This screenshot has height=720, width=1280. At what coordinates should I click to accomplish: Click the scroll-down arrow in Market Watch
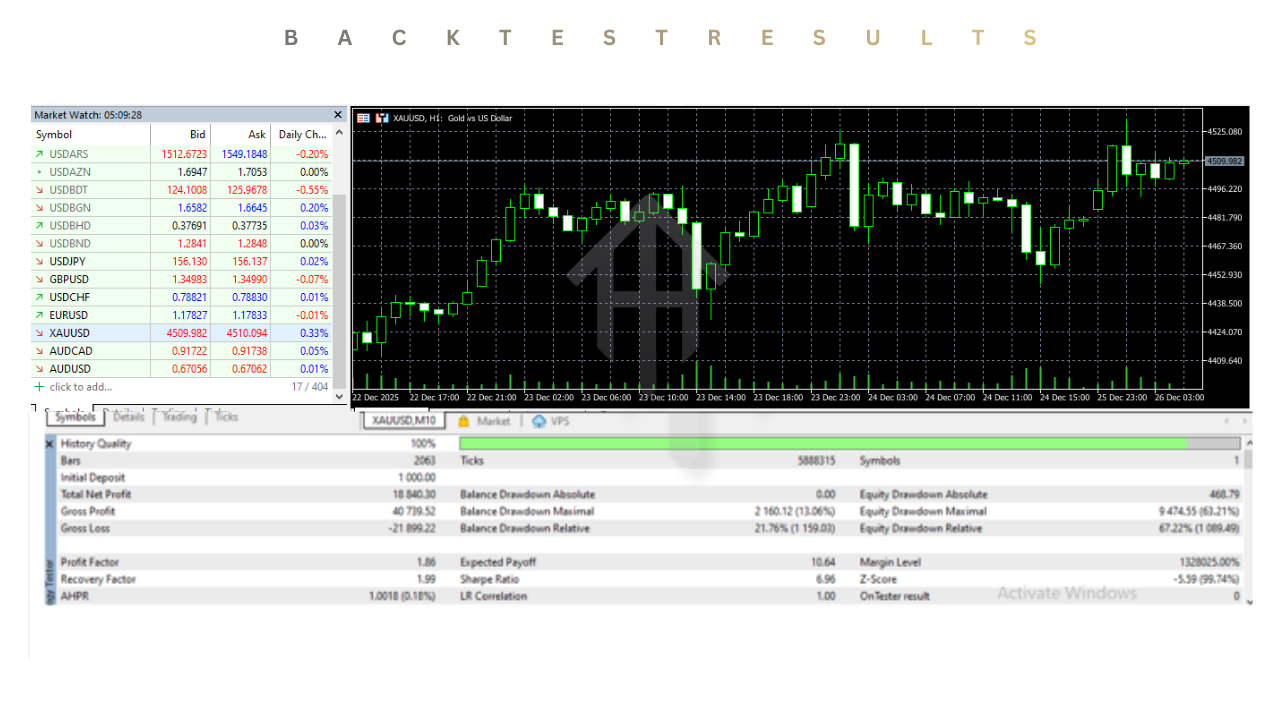[338, 397]
